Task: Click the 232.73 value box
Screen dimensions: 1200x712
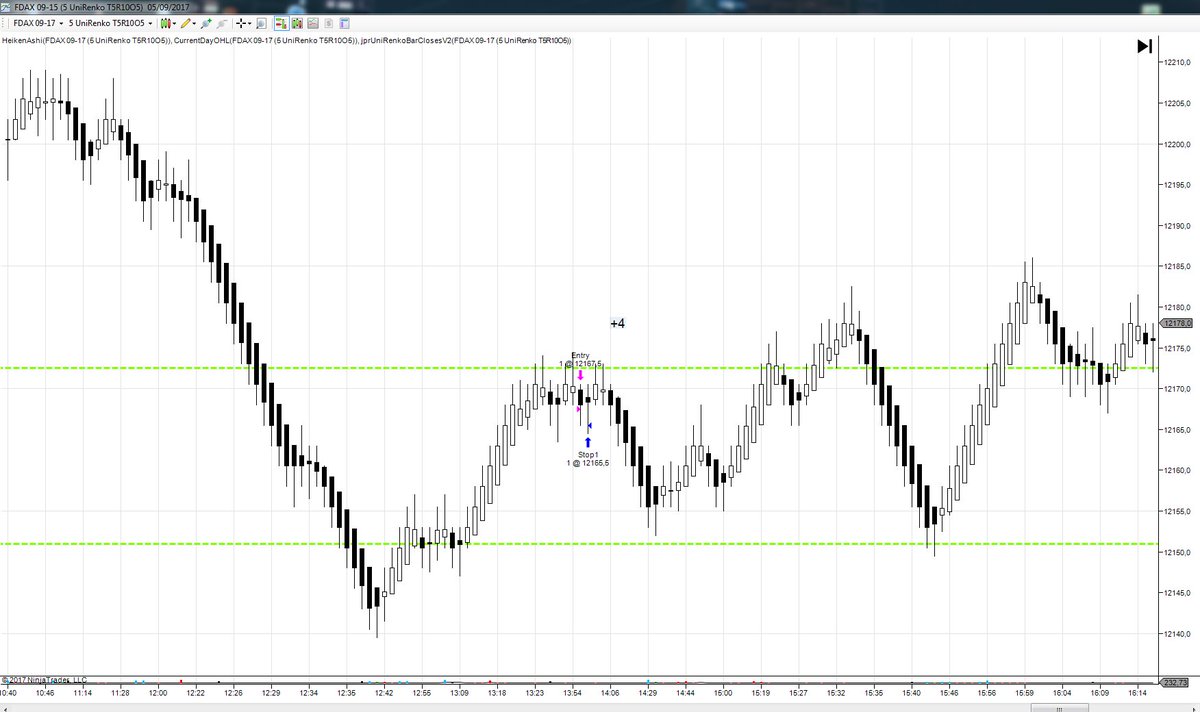Action: click(1174, 682)
